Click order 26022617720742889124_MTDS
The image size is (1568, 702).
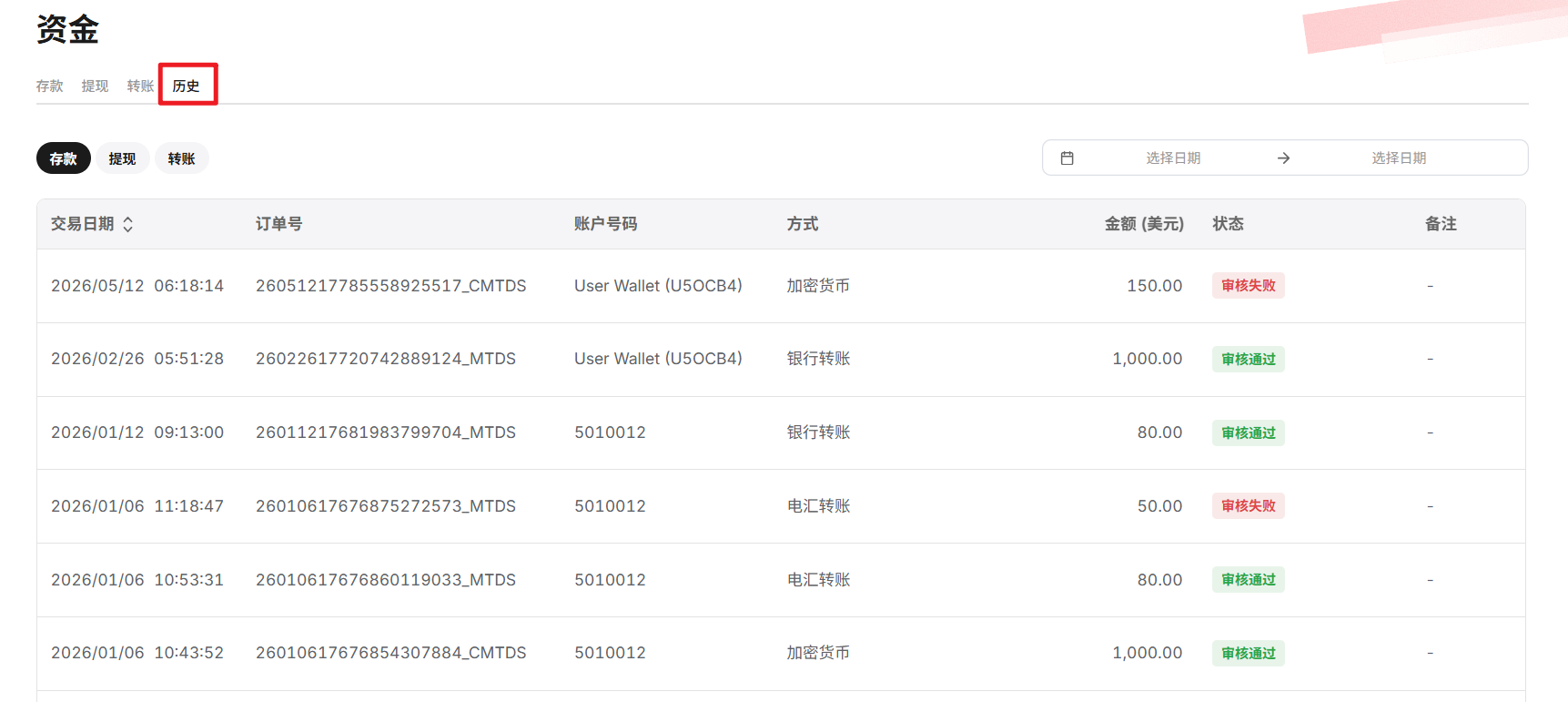(x=386, y=359)
